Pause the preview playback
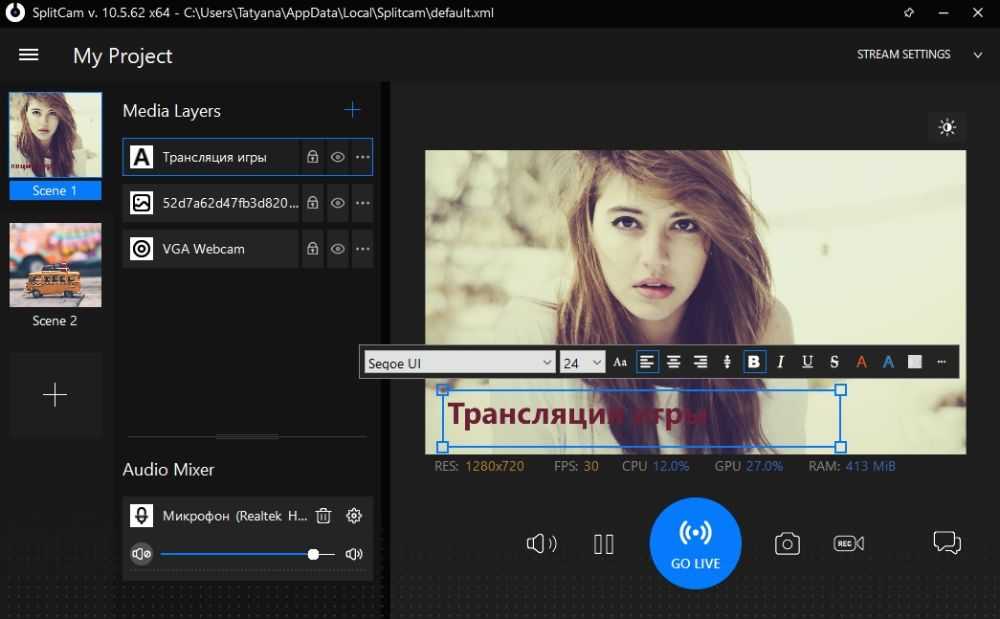1000x619 pixels. pyautogui.click(x=603, y=543)
